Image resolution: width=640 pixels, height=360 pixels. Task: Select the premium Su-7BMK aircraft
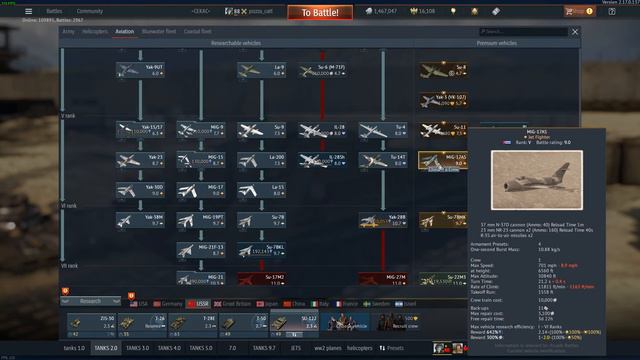(443, 220)
